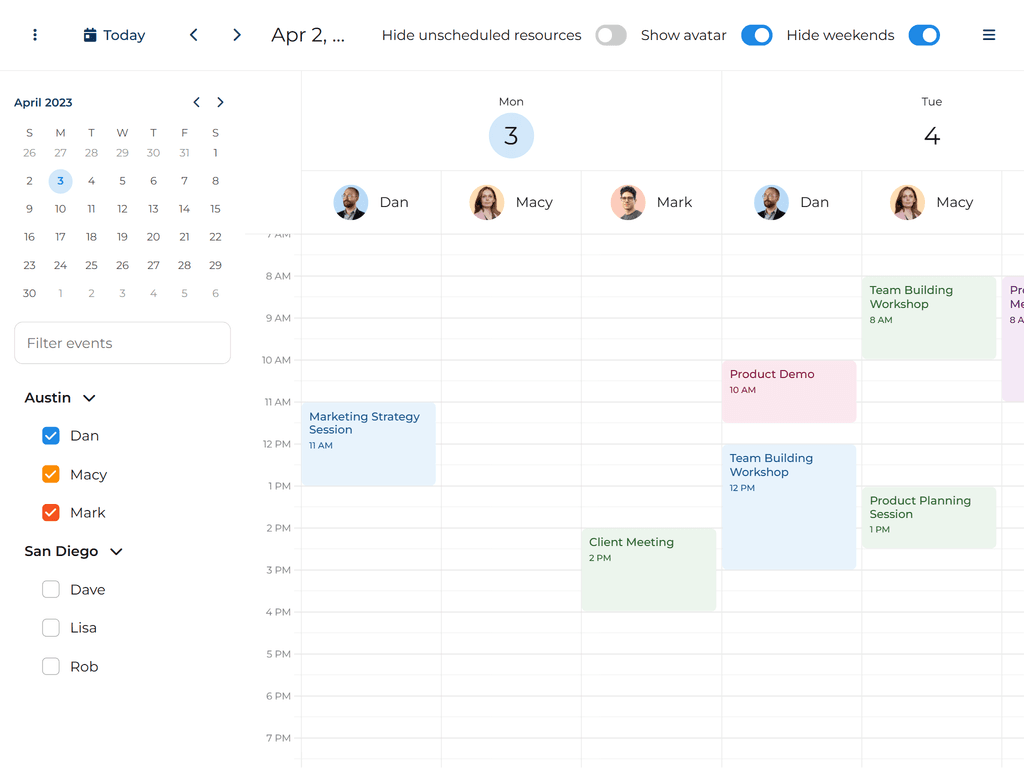Screen dimensions: 1024x768
Task: Disable the Show avatar toggle
Action: pos(757,35)
